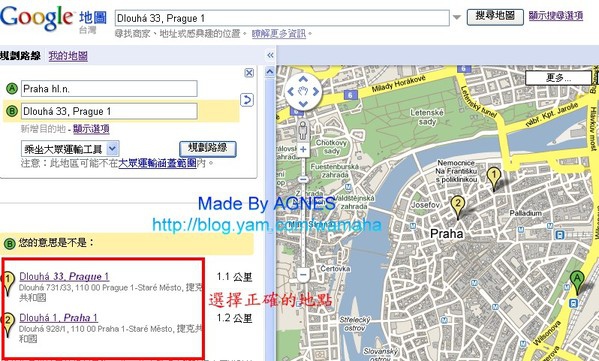Click destination field Dlouhá 33, Prague 1

tap(109, 111)
